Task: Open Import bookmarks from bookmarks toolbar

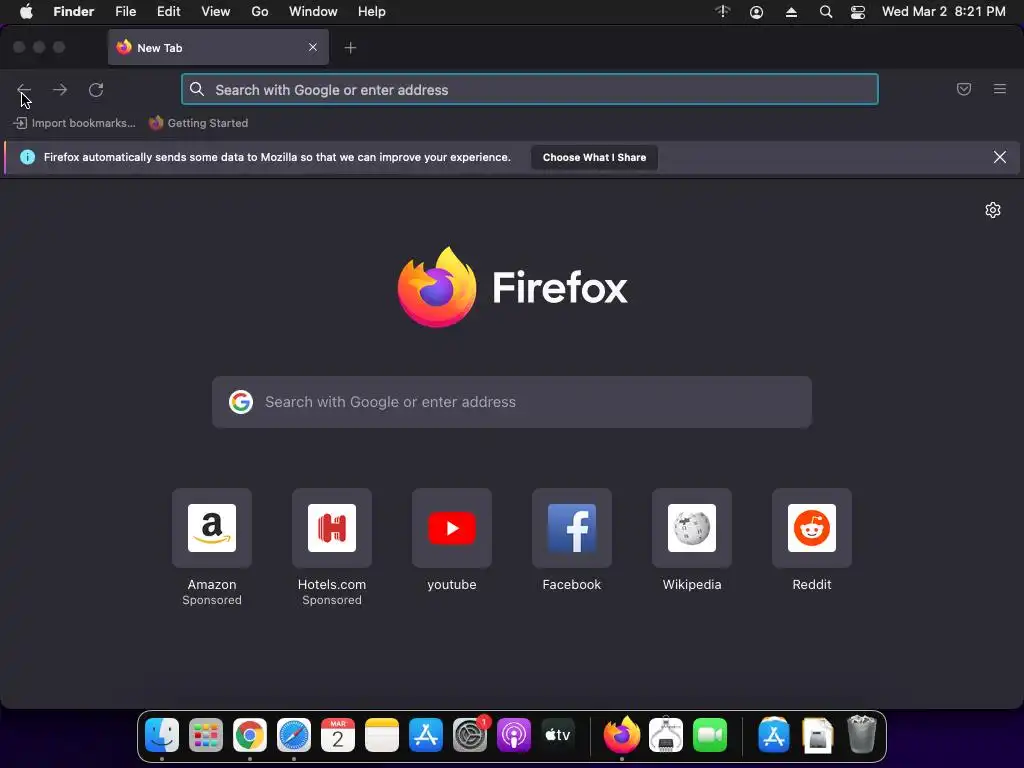Action: click(75, 123)
